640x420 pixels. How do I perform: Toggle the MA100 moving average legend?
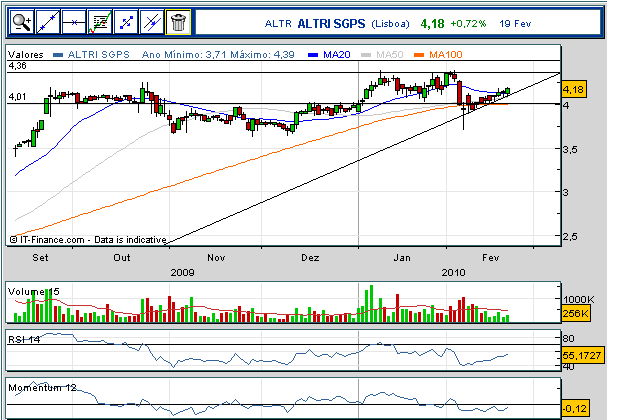pos(445,54)
